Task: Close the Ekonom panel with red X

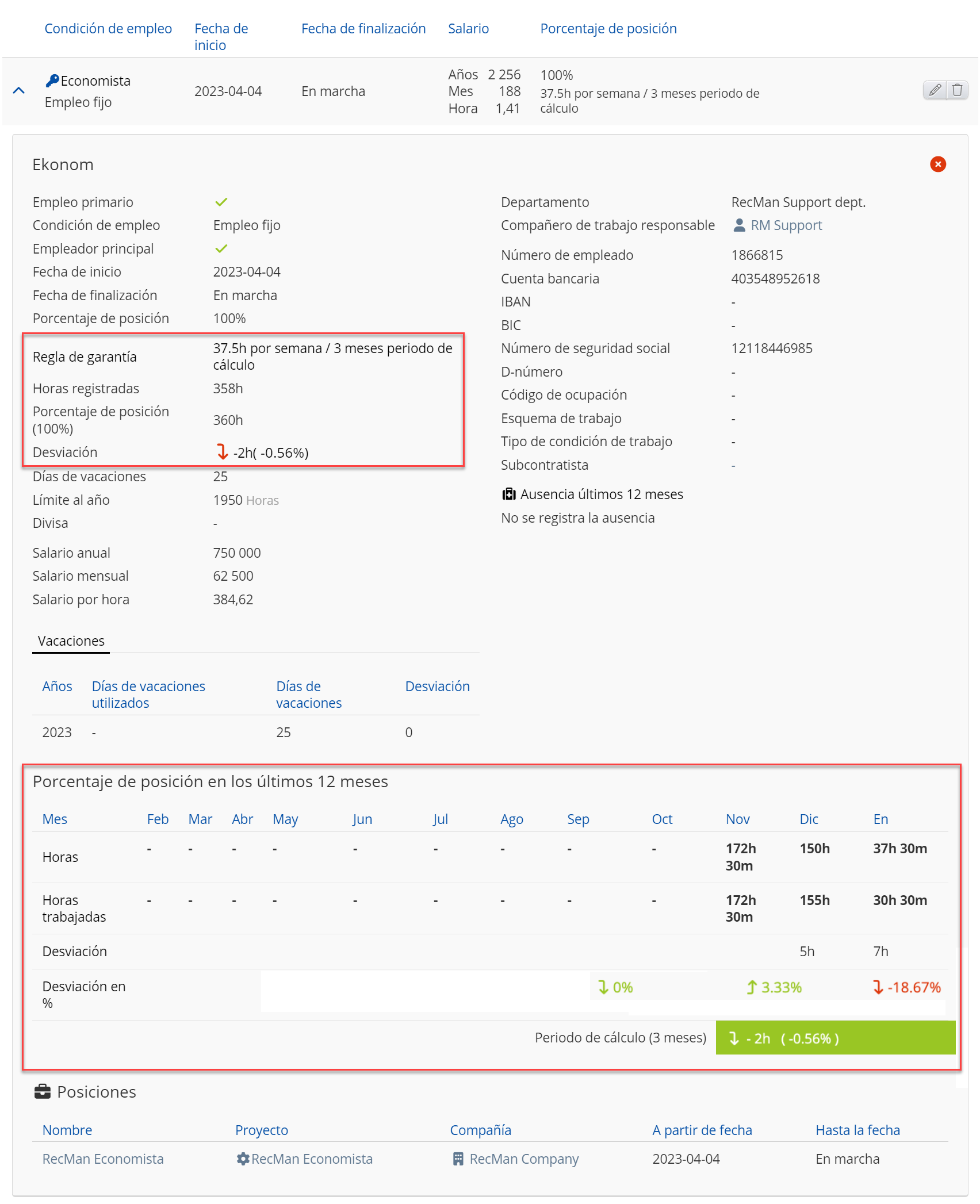Action: [x=937, y=164]
